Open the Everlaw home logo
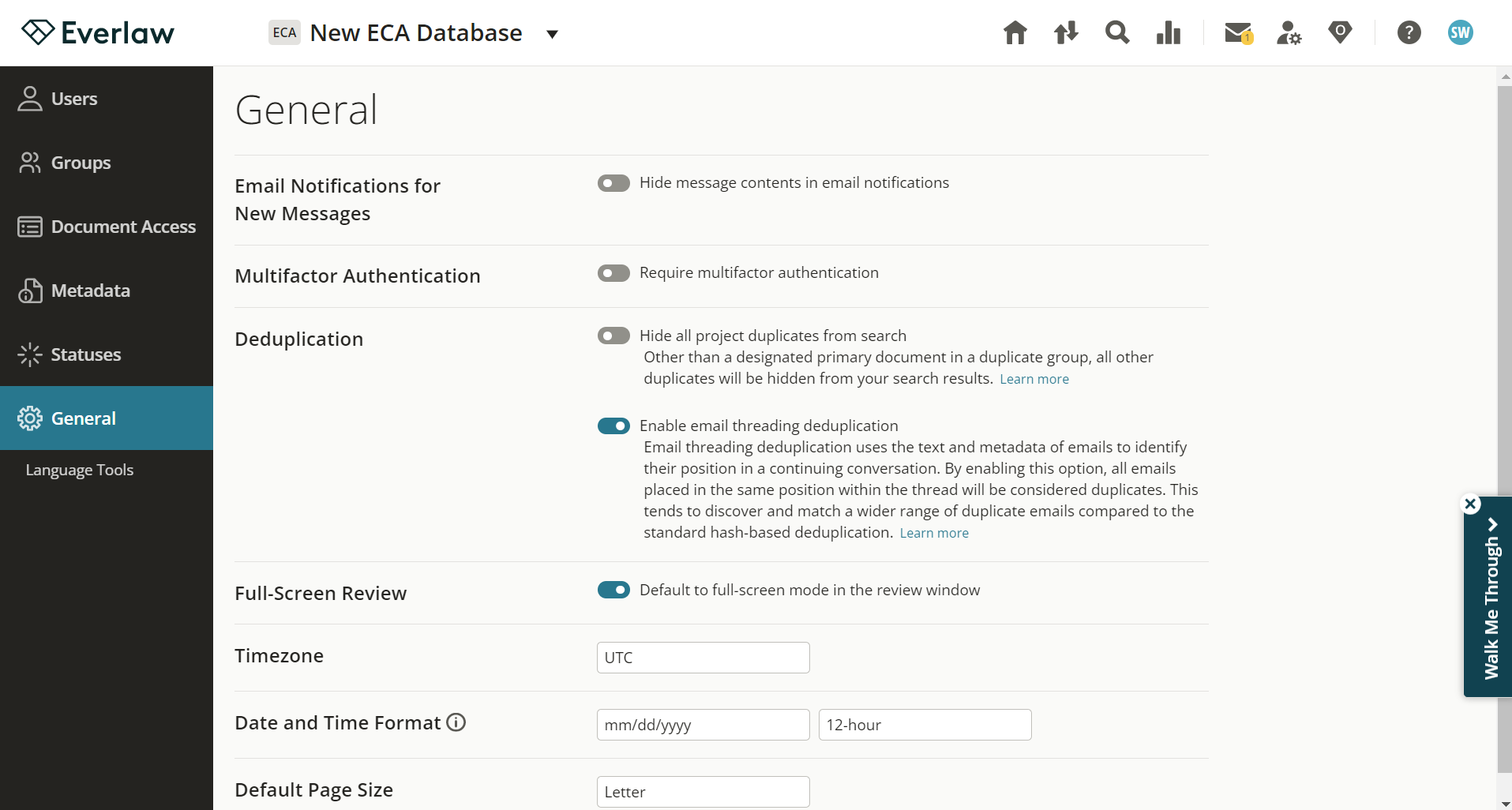This screenshot has width=1512, height=810. [98, 32]
